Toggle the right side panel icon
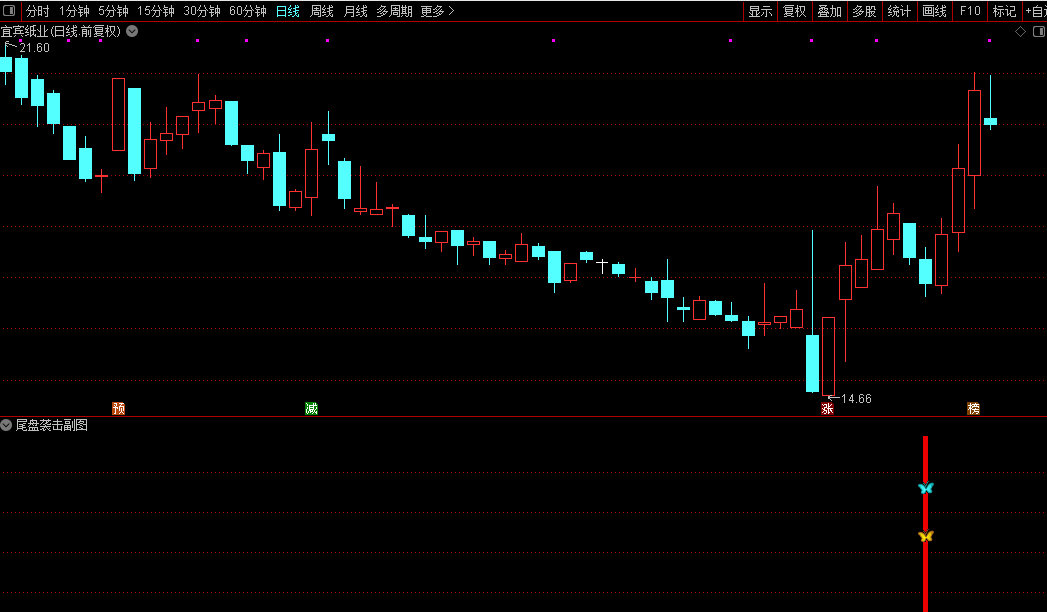This screenshot has height=612, width=1047. pyautogui.click(x=1039, y=31)
